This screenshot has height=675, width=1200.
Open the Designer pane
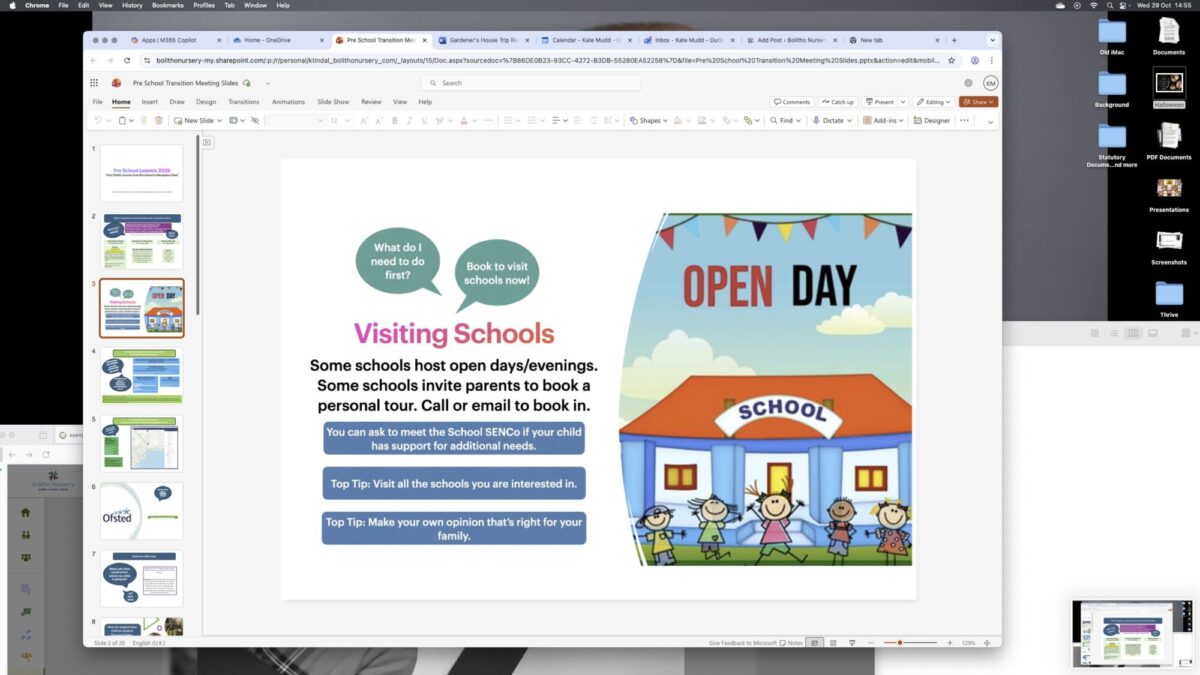pos(931,120)
